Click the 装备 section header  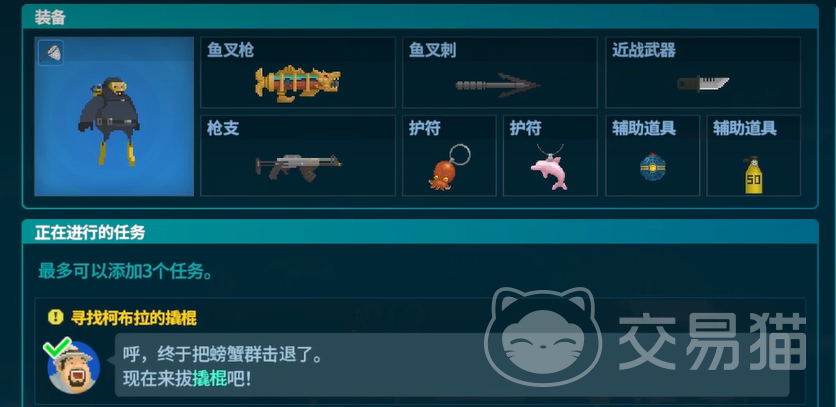[50, 18]
